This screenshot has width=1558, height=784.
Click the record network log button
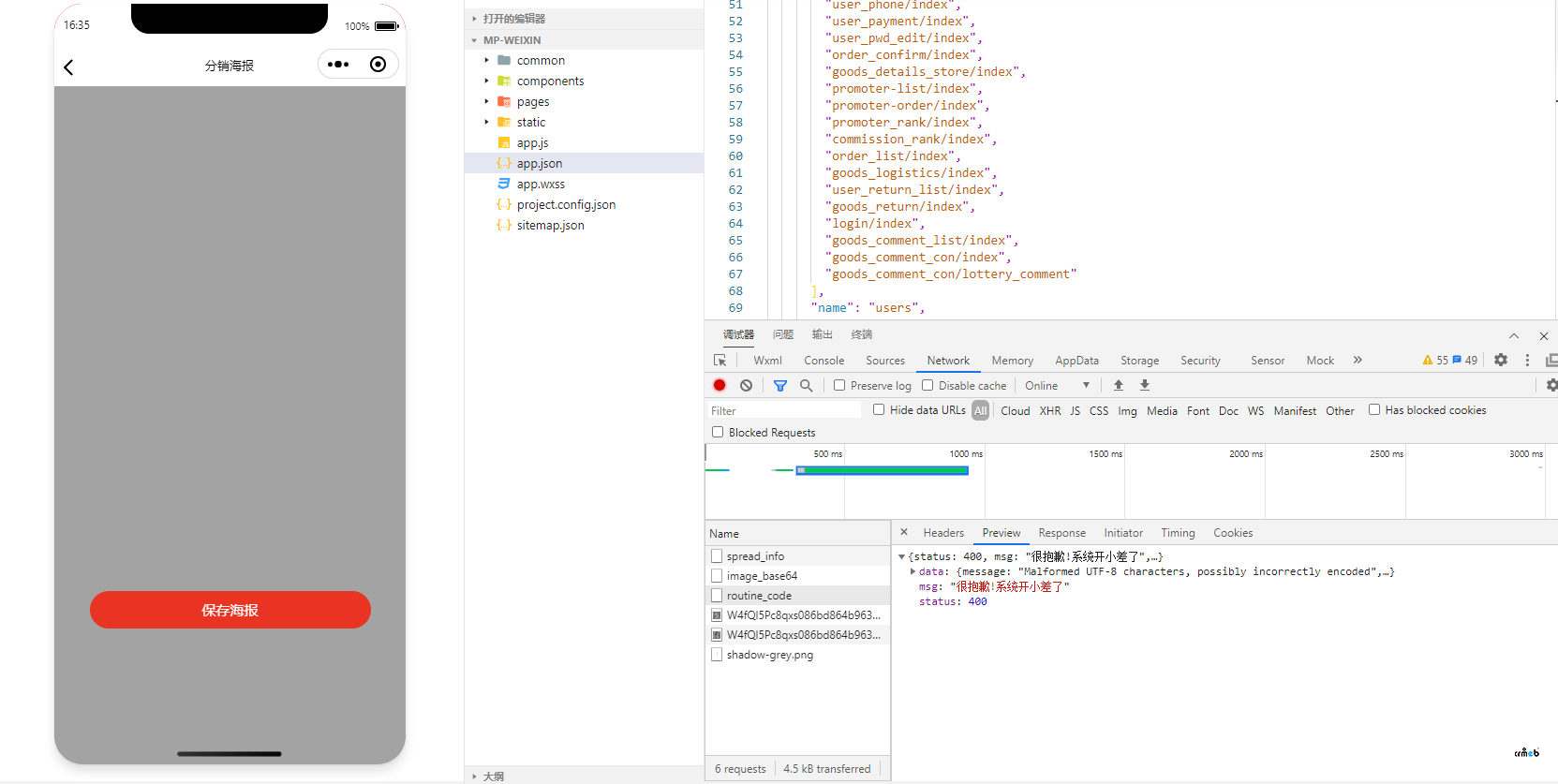click(720, 385)
